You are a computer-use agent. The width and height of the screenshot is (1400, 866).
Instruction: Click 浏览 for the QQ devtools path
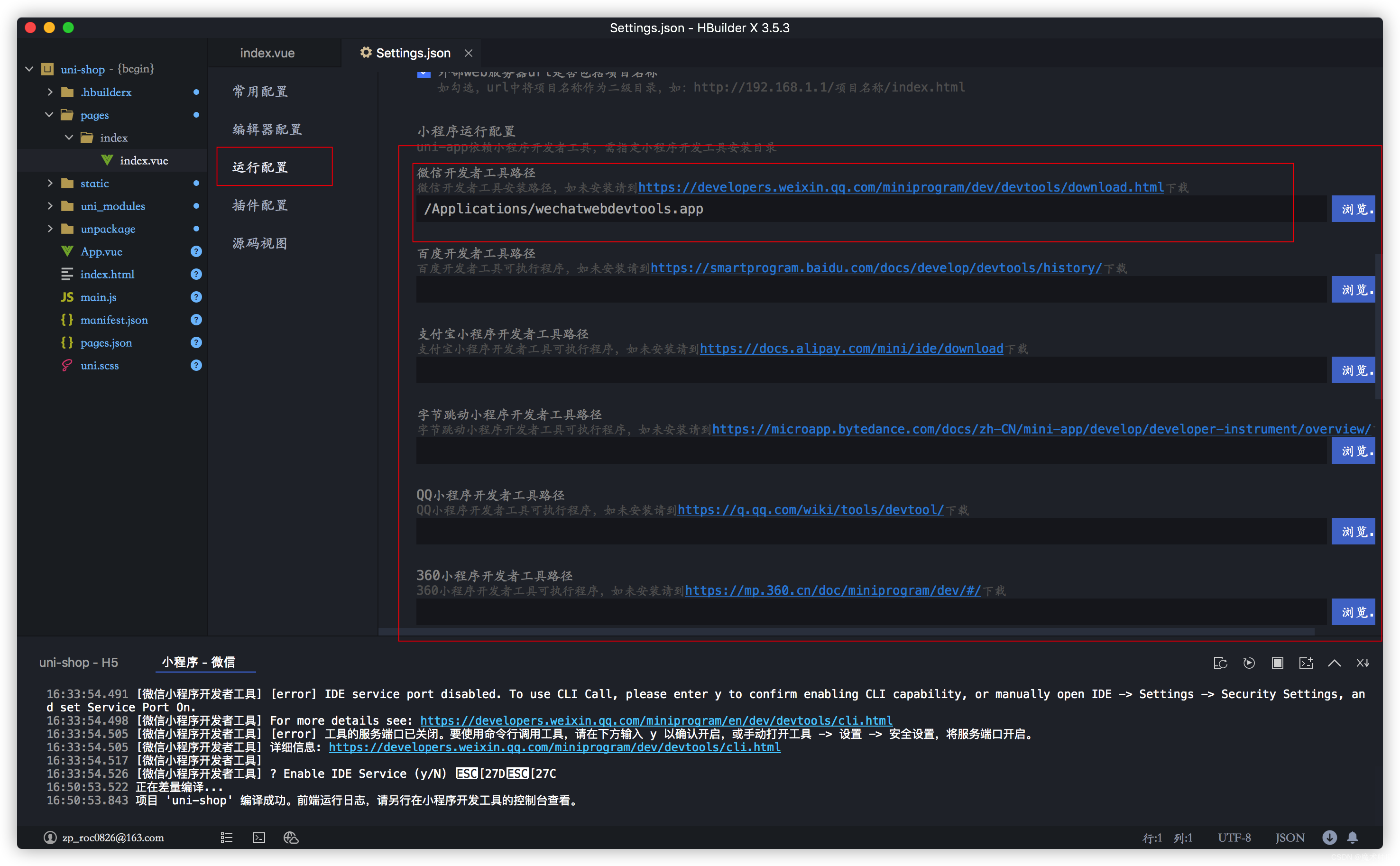coord(1353,532)
